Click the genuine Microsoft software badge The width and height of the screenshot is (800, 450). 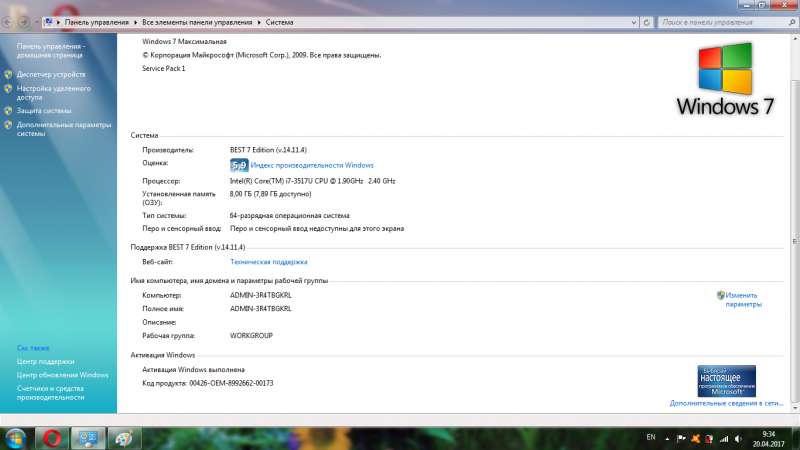pos(726,381)
